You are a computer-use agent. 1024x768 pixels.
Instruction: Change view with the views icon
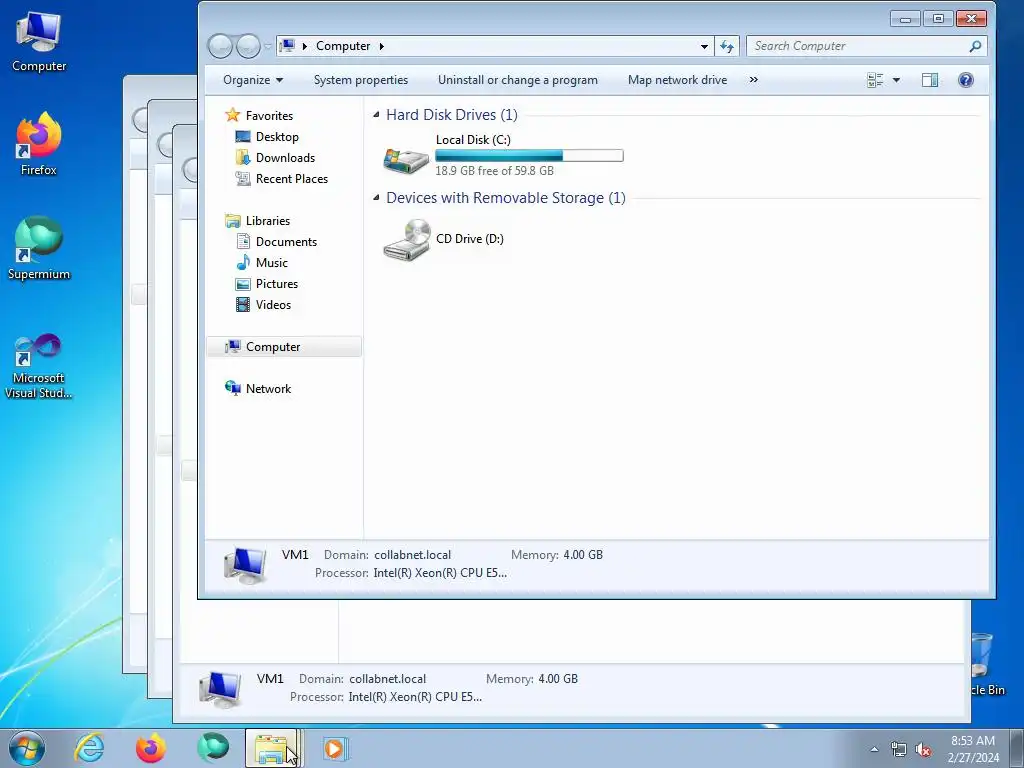click(875, 80)
